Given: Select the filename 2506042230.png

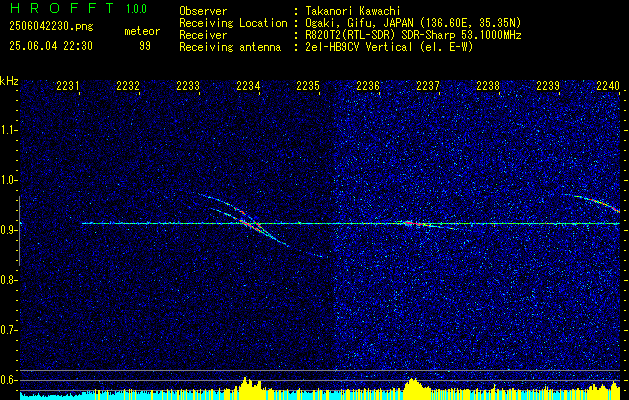Looking at the screenshot, I should click(x=51, y=27).
